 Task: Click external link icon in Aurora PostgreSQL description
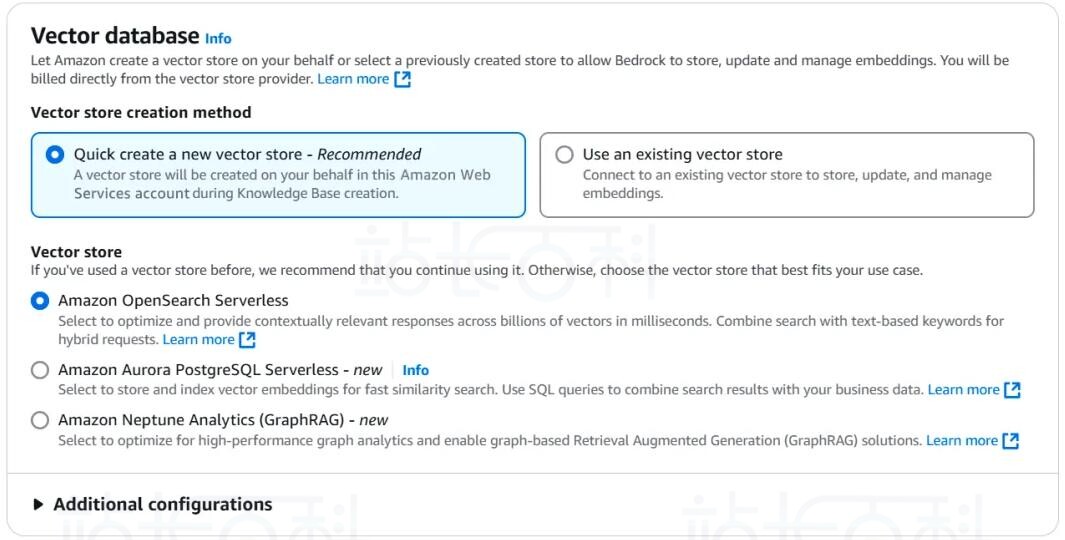pos(1012,390)
